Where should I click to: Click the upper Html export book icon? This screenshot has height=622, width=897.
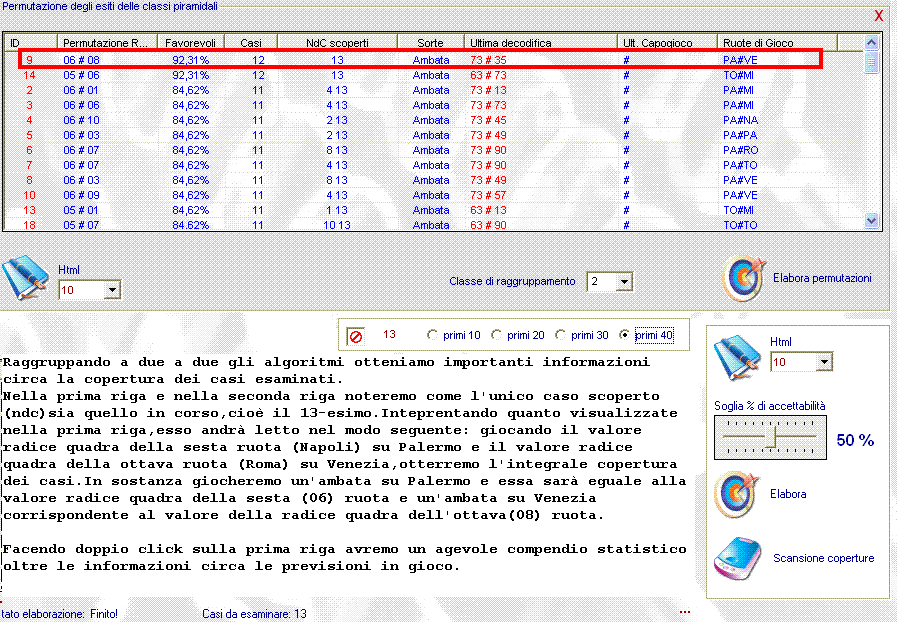26,278
